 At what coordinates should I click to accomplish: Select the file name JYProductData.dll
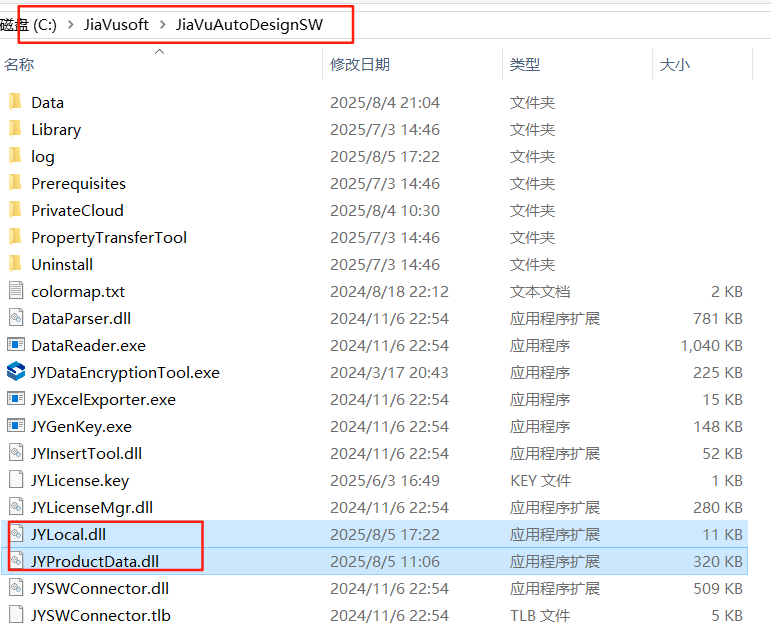(95, 562)
